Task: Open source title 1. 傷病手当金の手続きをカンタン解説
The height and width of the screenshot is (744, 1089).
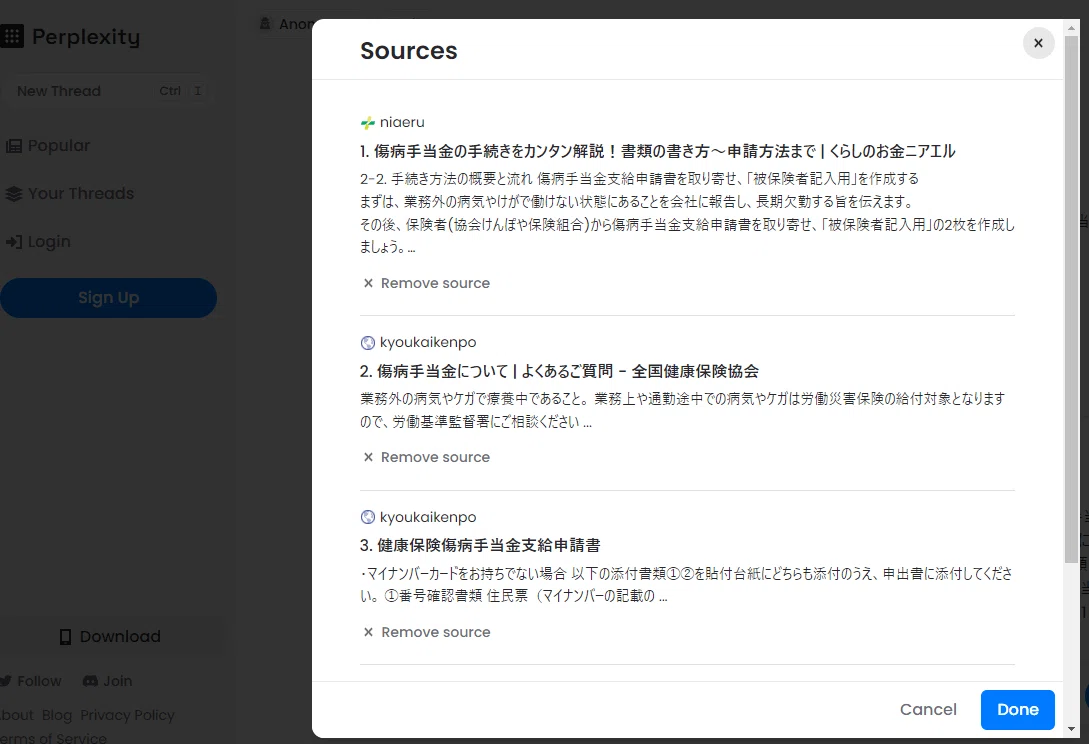Action: 657,151
